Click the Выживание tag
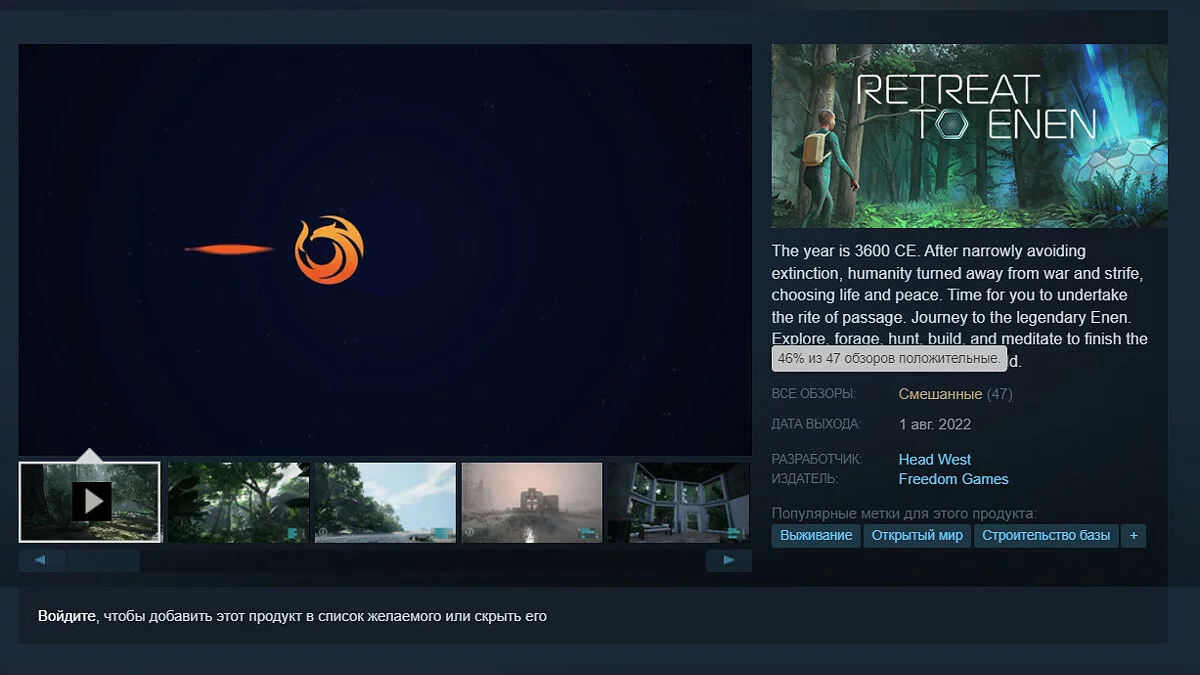This screenshot has width=1200, height=675. (x=815, y=535)
